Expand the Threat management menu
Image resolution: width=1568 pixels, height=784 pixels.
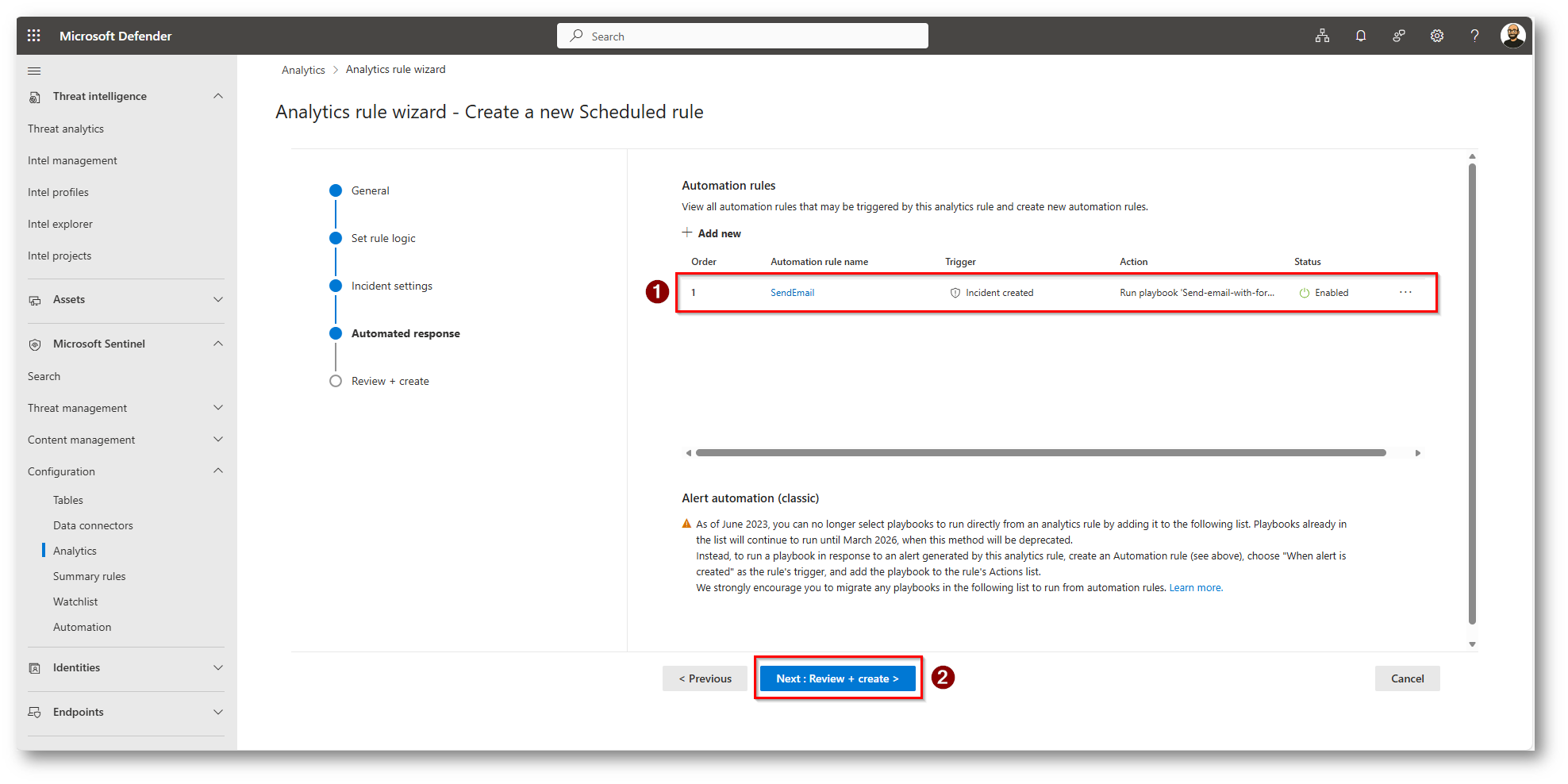(218, 408)
